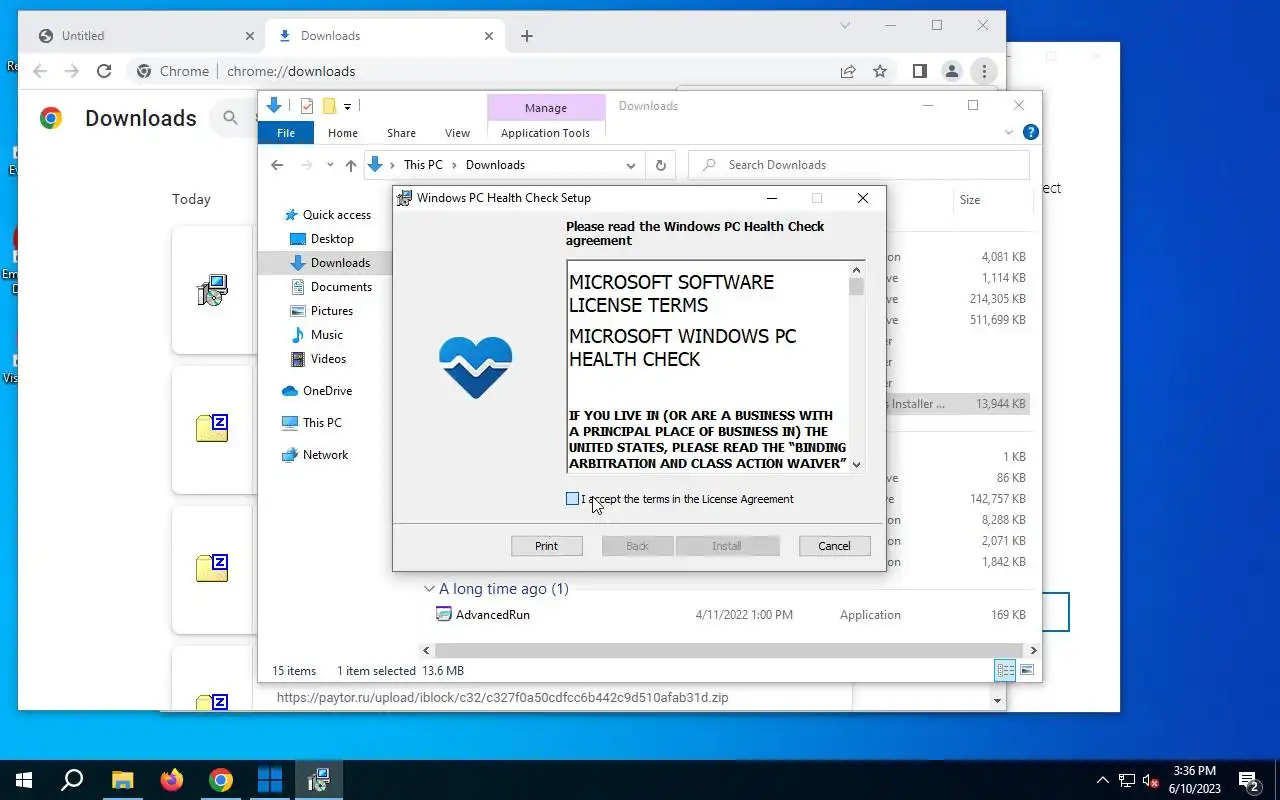Click the Search Downloads field

[x=859, y=165]
